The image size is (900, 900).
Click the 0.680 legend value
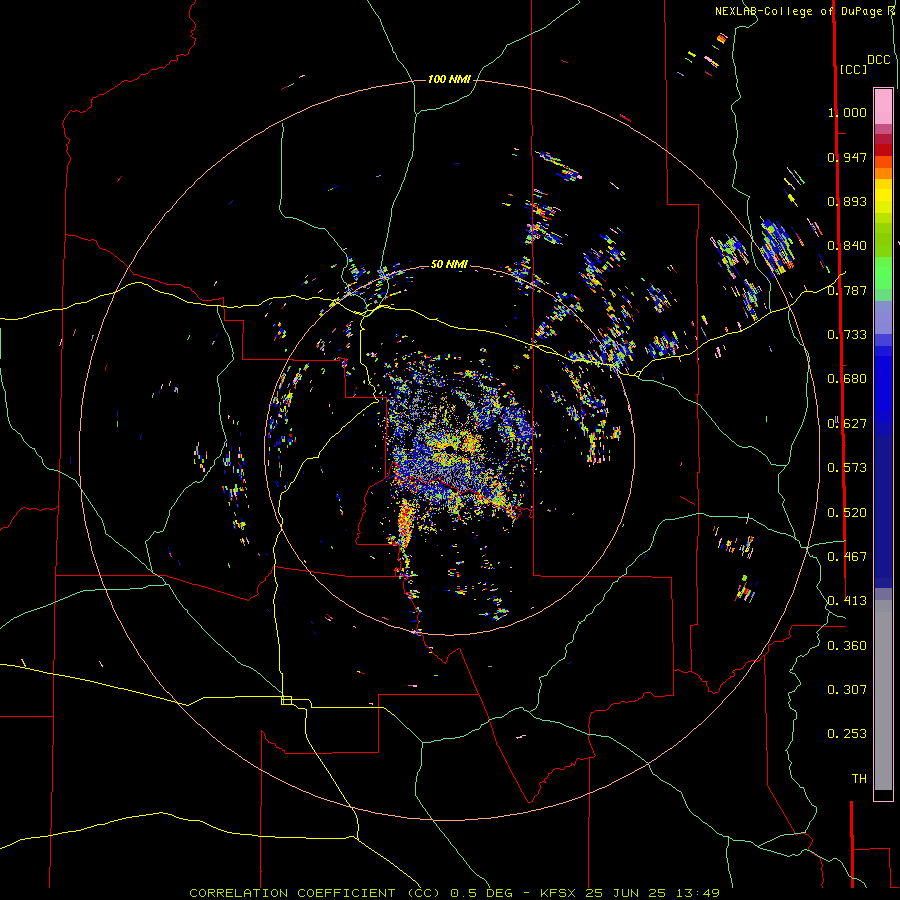pos(847,379)
